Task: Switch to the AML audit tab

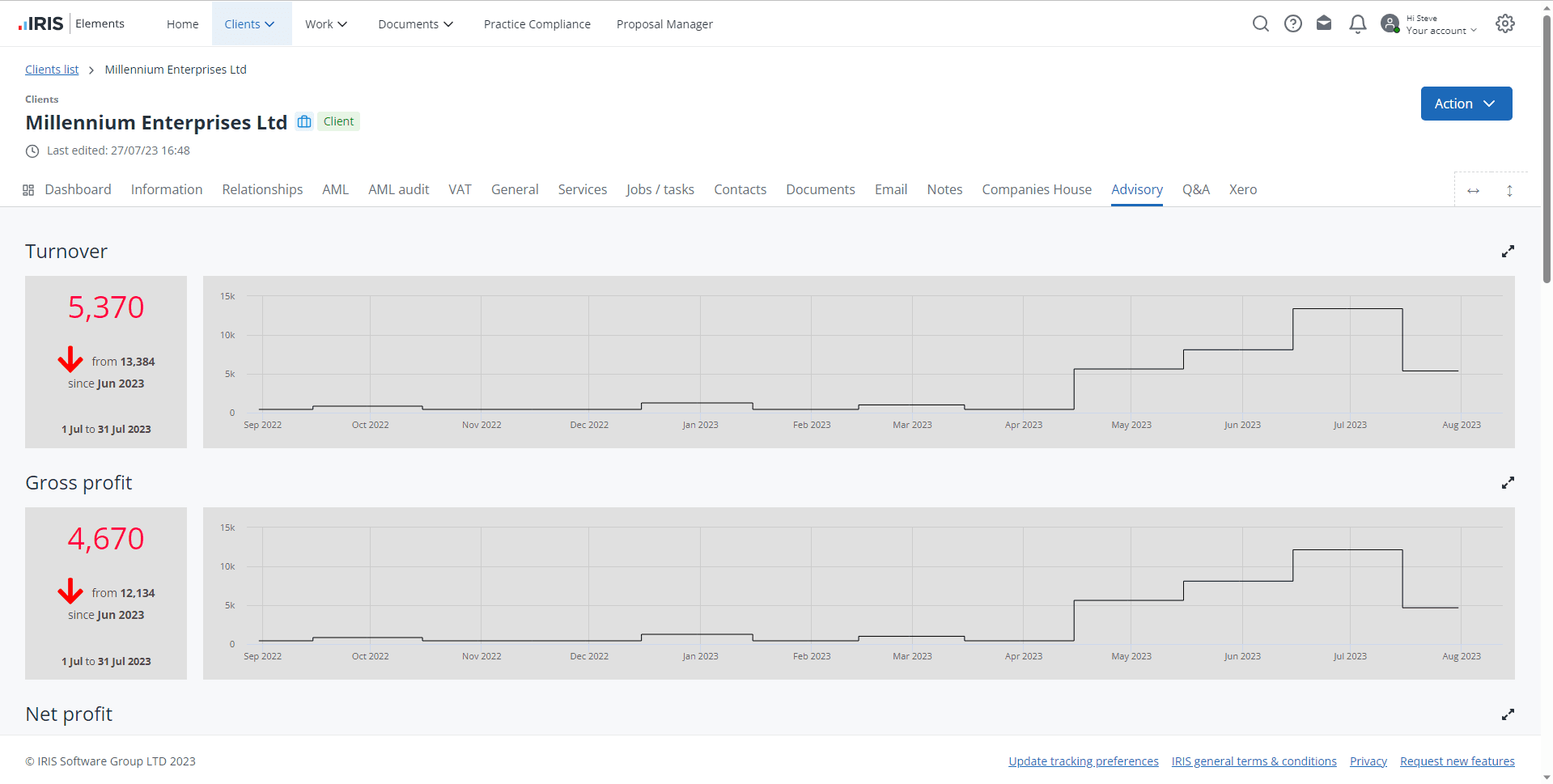Action: (x=398, y=189)
